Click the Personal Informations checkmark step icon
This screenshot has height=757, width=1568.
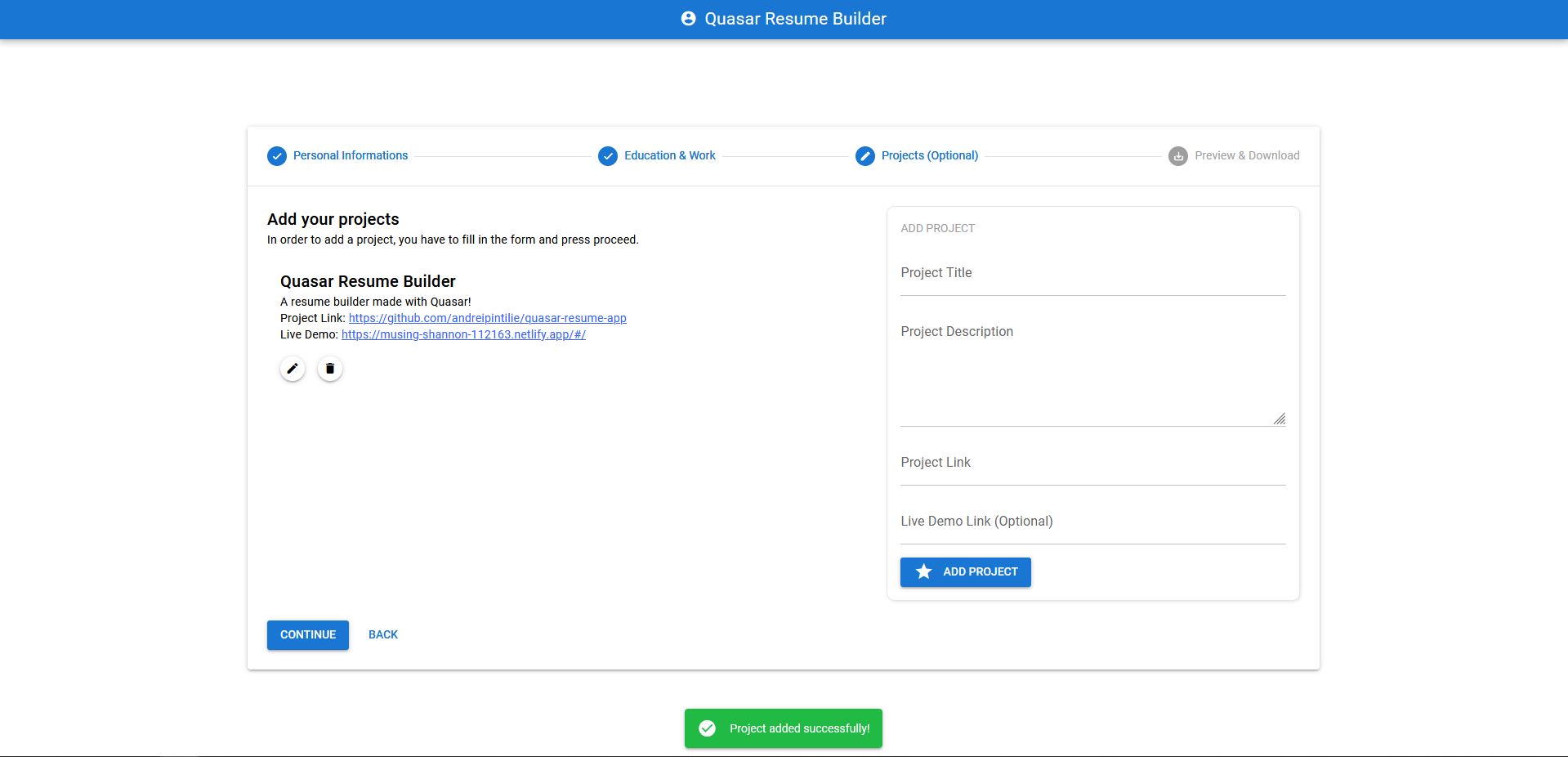277,156
